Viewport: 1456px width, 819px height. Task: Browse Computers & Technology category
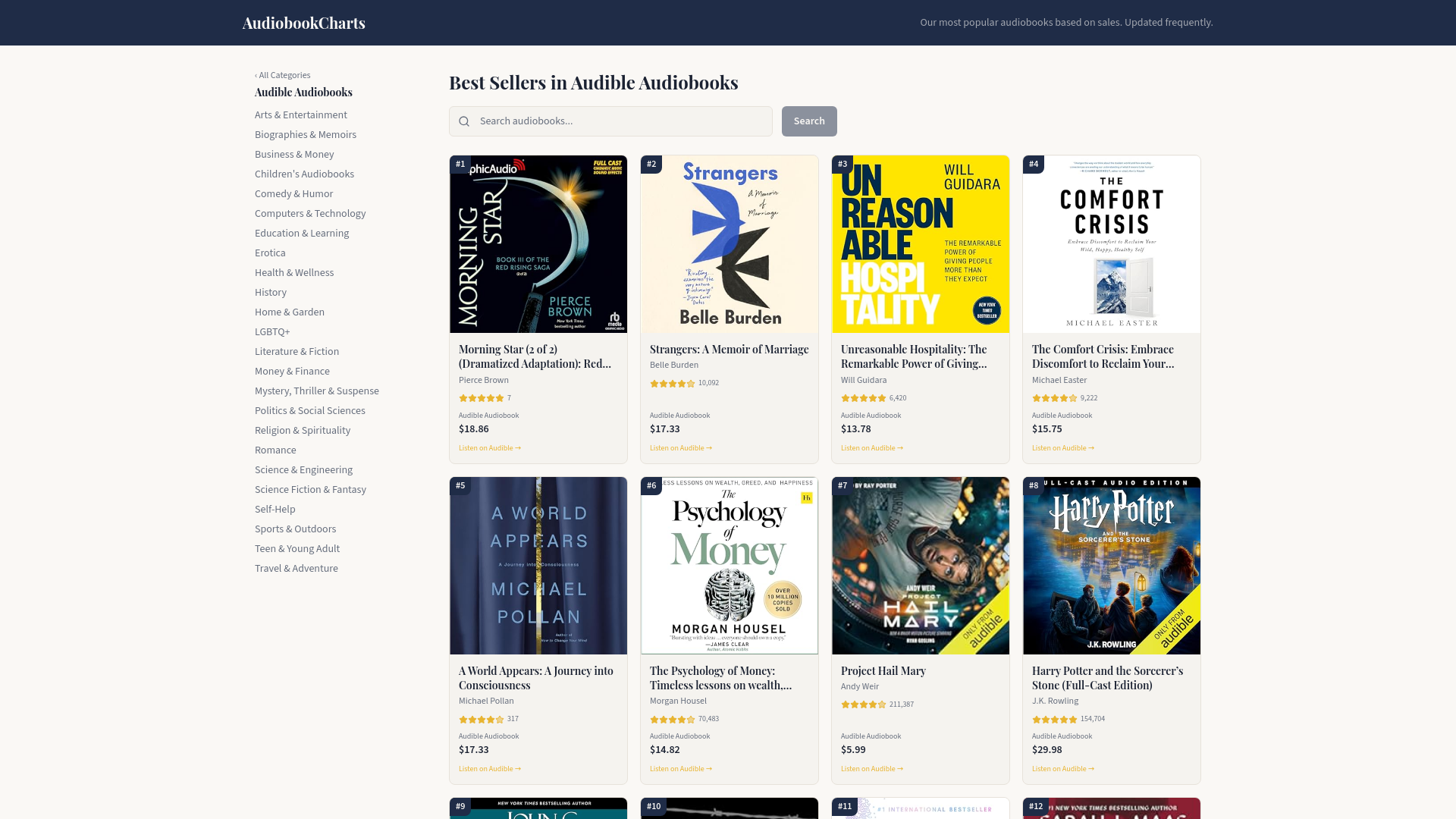(310, 213)
